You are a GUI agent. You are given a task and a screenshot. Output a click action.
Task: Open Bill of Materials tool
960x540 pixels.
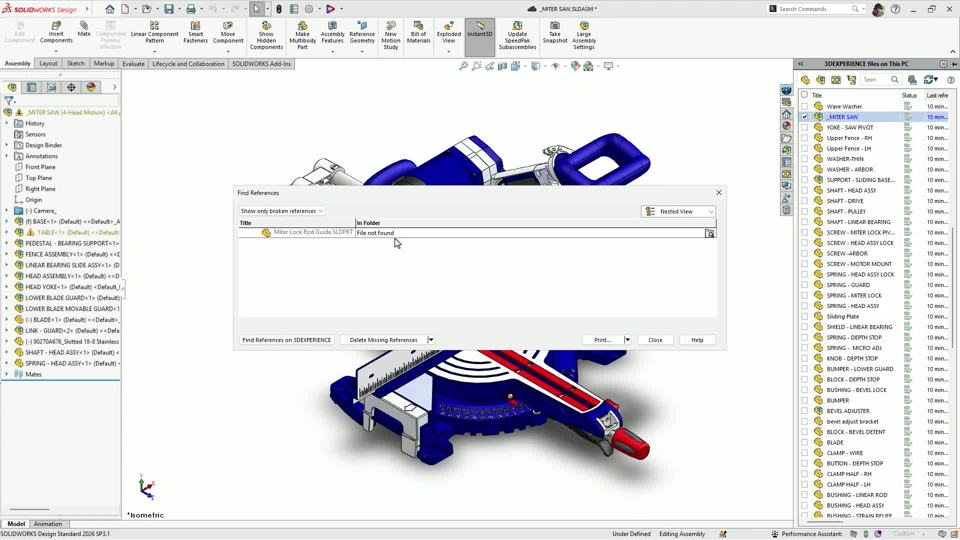click(x=419, y=32)
